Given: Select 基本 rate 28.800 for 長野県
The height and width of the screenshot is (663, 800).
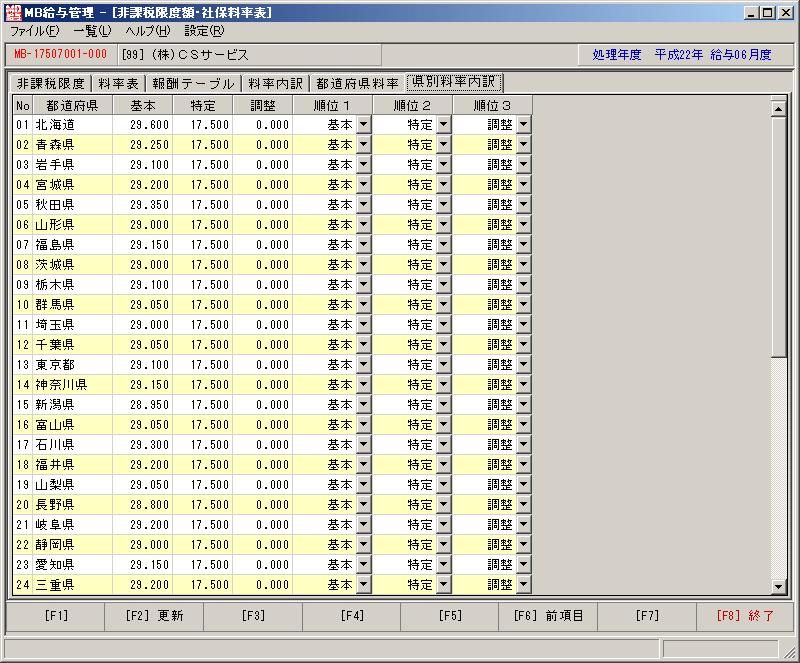Looking at the screenshot, I should coord(142,504).
